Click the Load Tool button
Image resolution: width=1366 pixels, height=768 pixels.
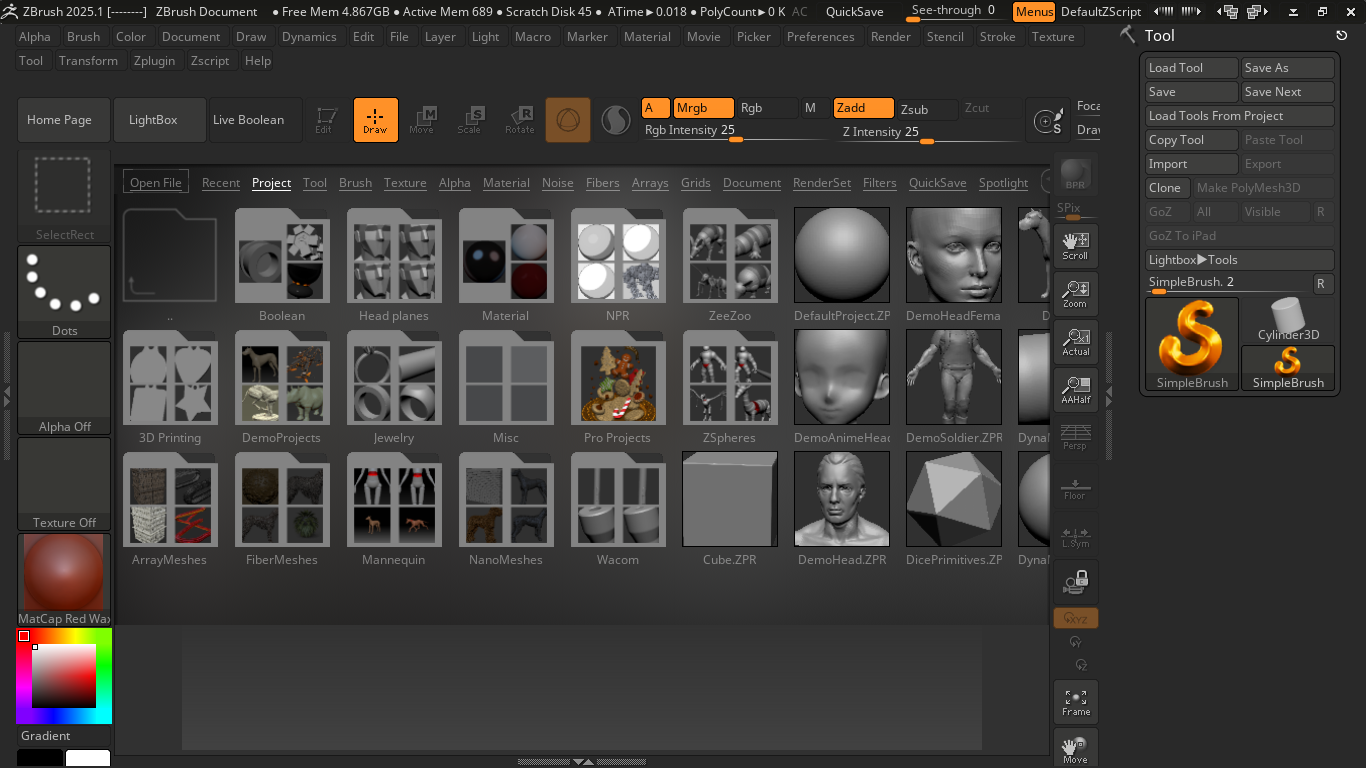(1190, 67)
